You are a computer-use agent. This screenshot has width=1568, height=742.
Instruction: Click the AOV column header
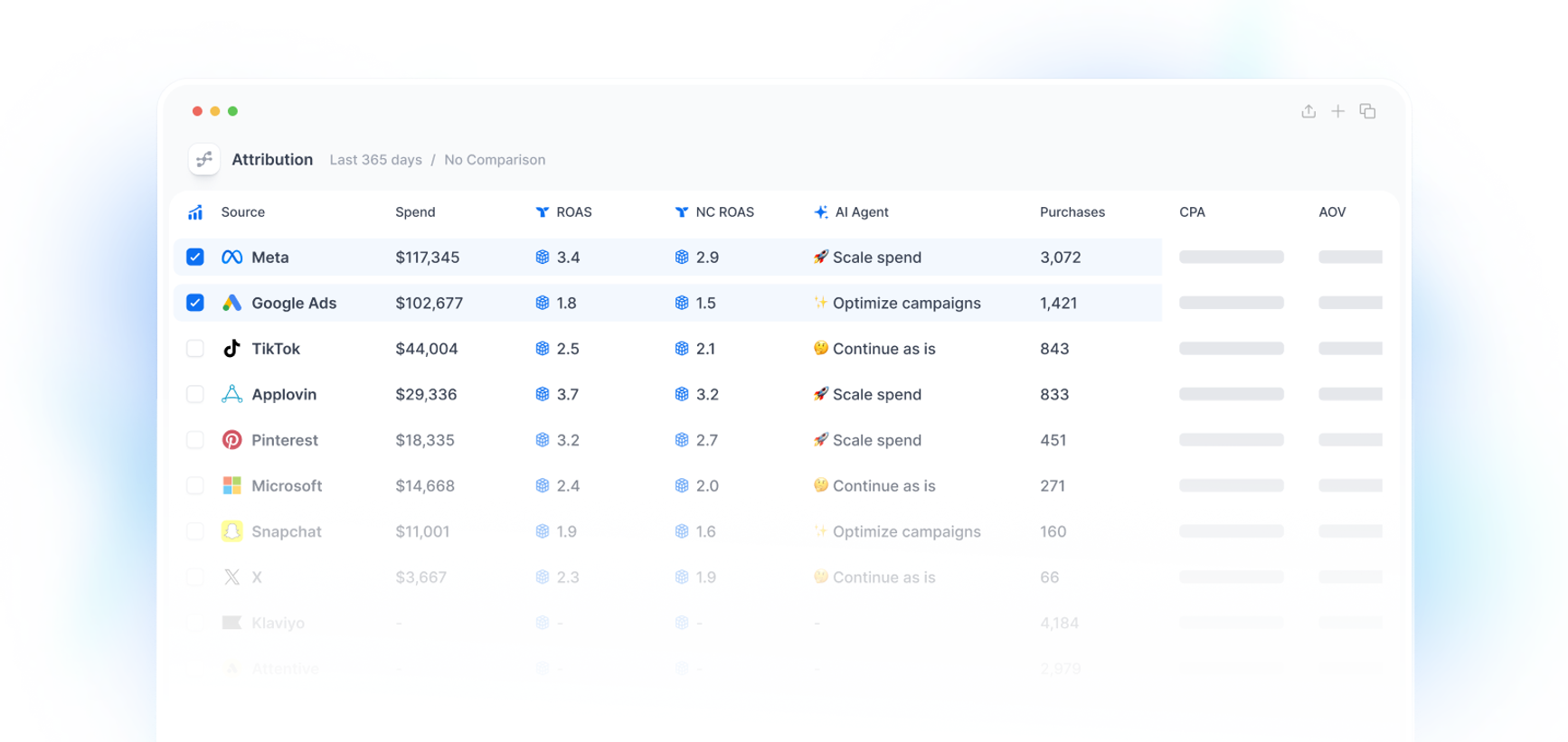[1332, 212]
